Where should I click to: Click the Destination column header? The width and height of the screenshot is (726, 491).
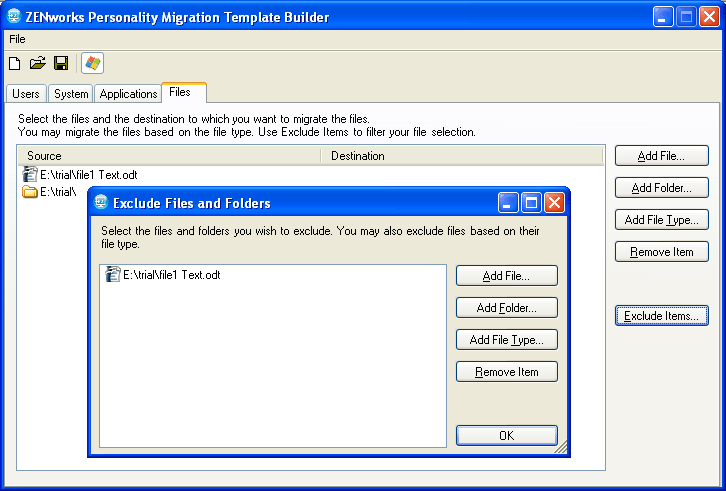click(x=462, y=156)
